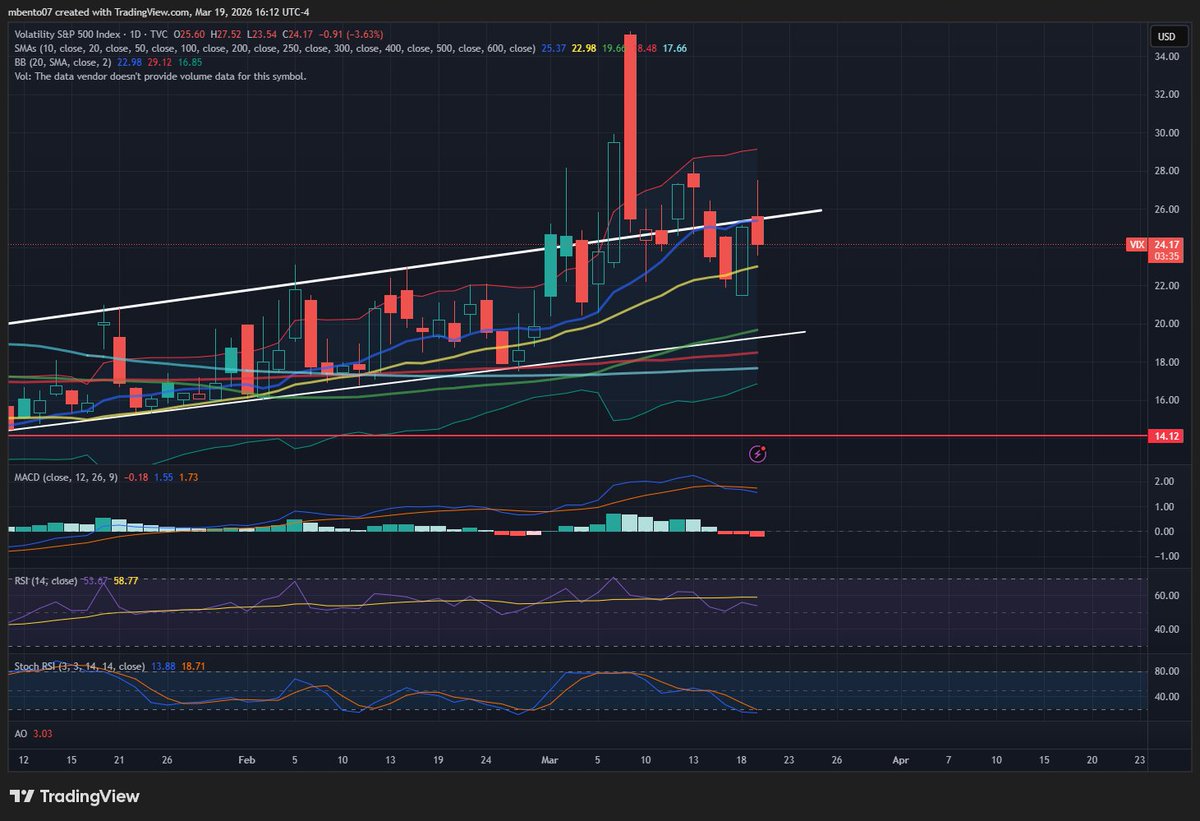Viewport: 1200px width, 821px height.
Task: Click the -1.00 MACD axis label
Action: pyautogui.click(x=1165, y=556)
